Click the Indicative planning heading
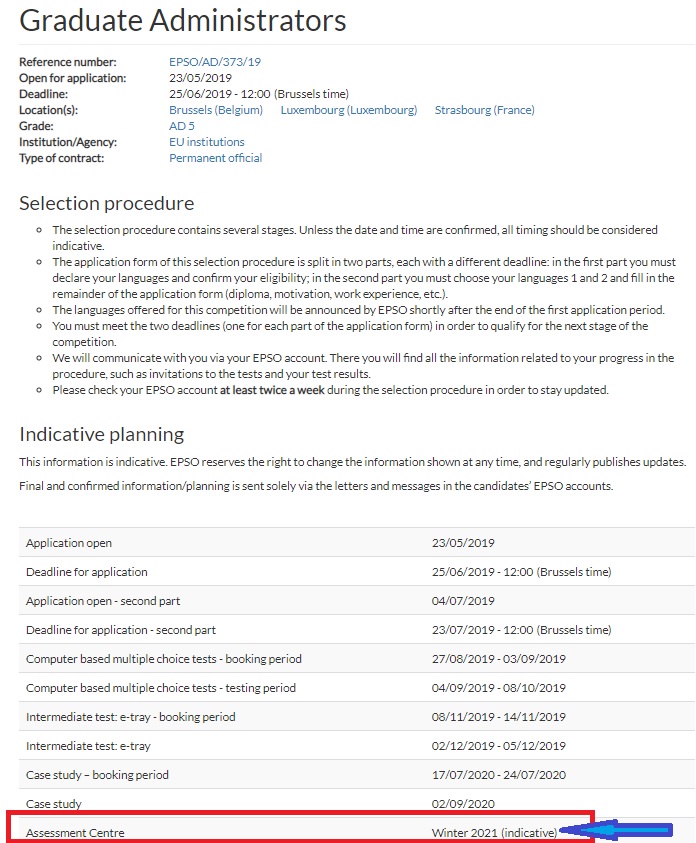Viewport: 696px width, 843px height. [101, 434]
